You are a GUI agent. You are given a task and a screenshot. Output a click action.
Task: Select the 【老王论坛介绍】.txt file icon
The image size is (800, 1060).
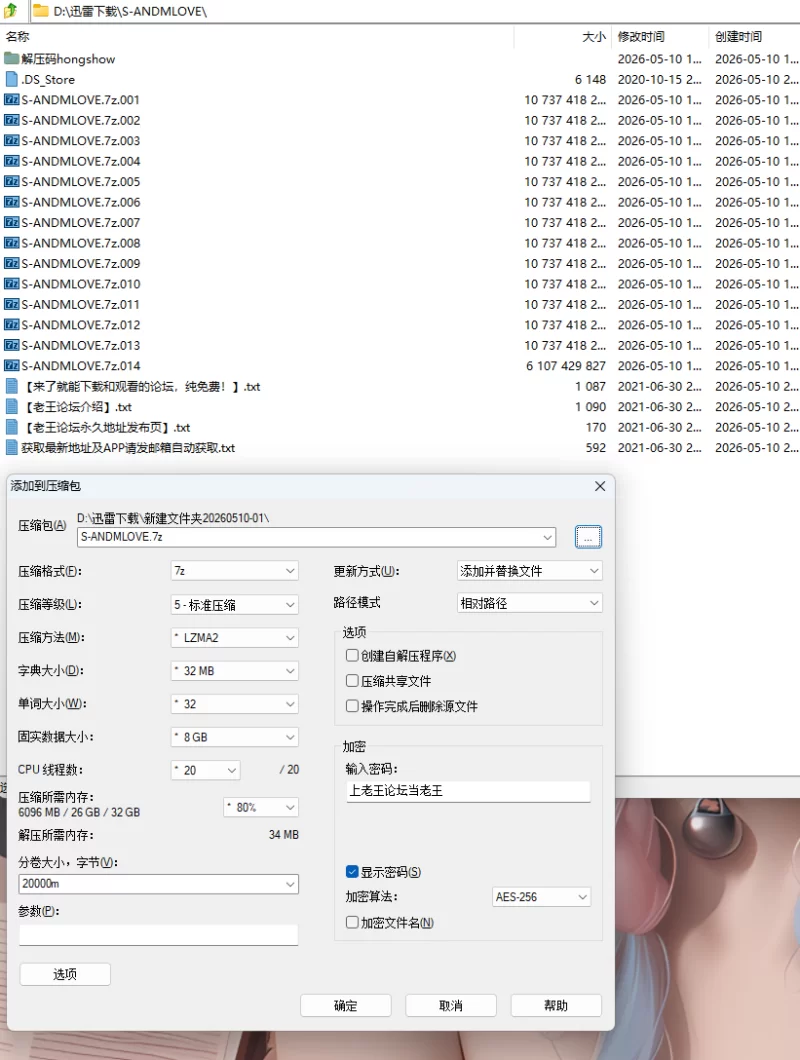point(11,406)
